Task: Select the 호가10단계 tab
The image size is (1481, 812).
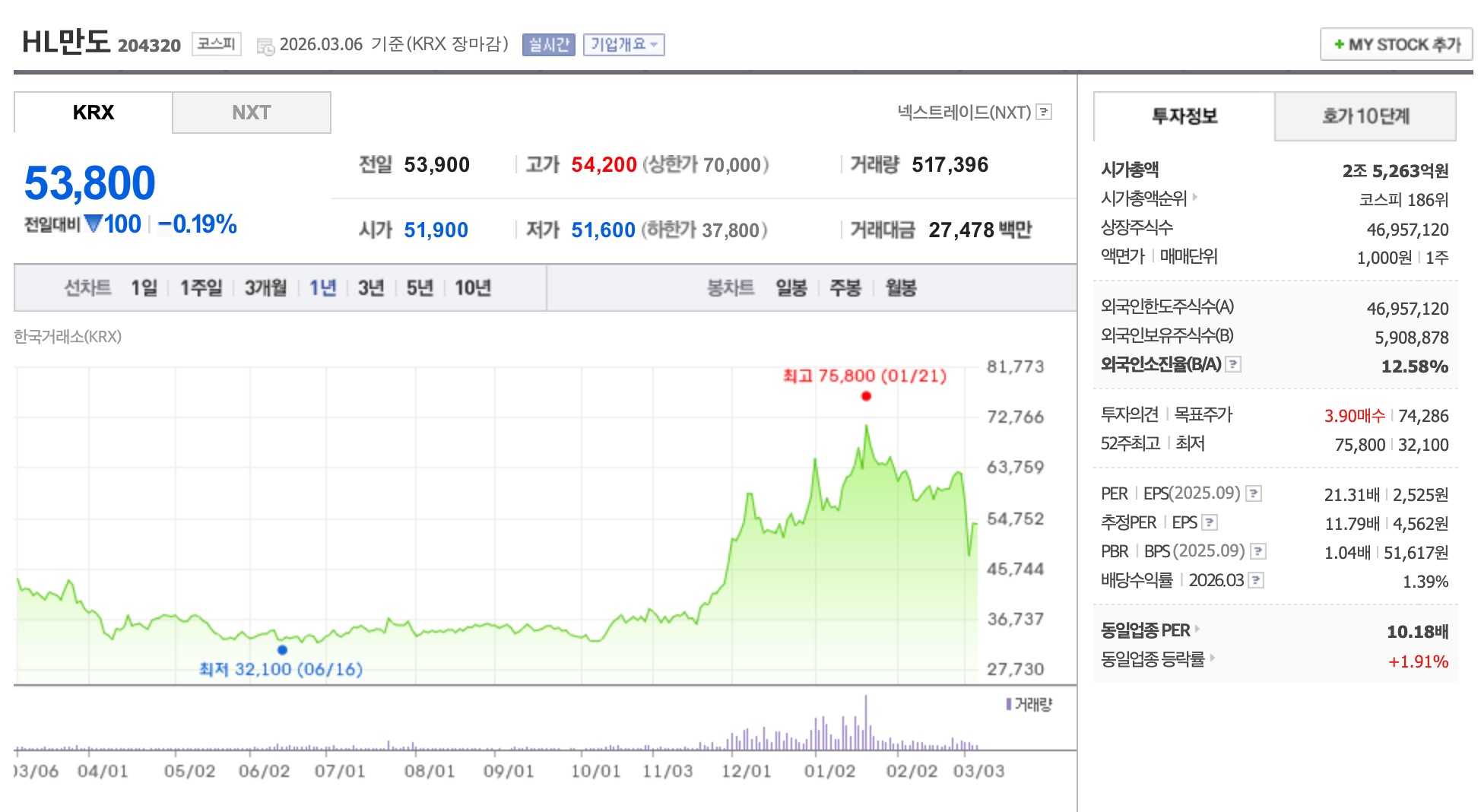Action: (x=1365, y=116)
